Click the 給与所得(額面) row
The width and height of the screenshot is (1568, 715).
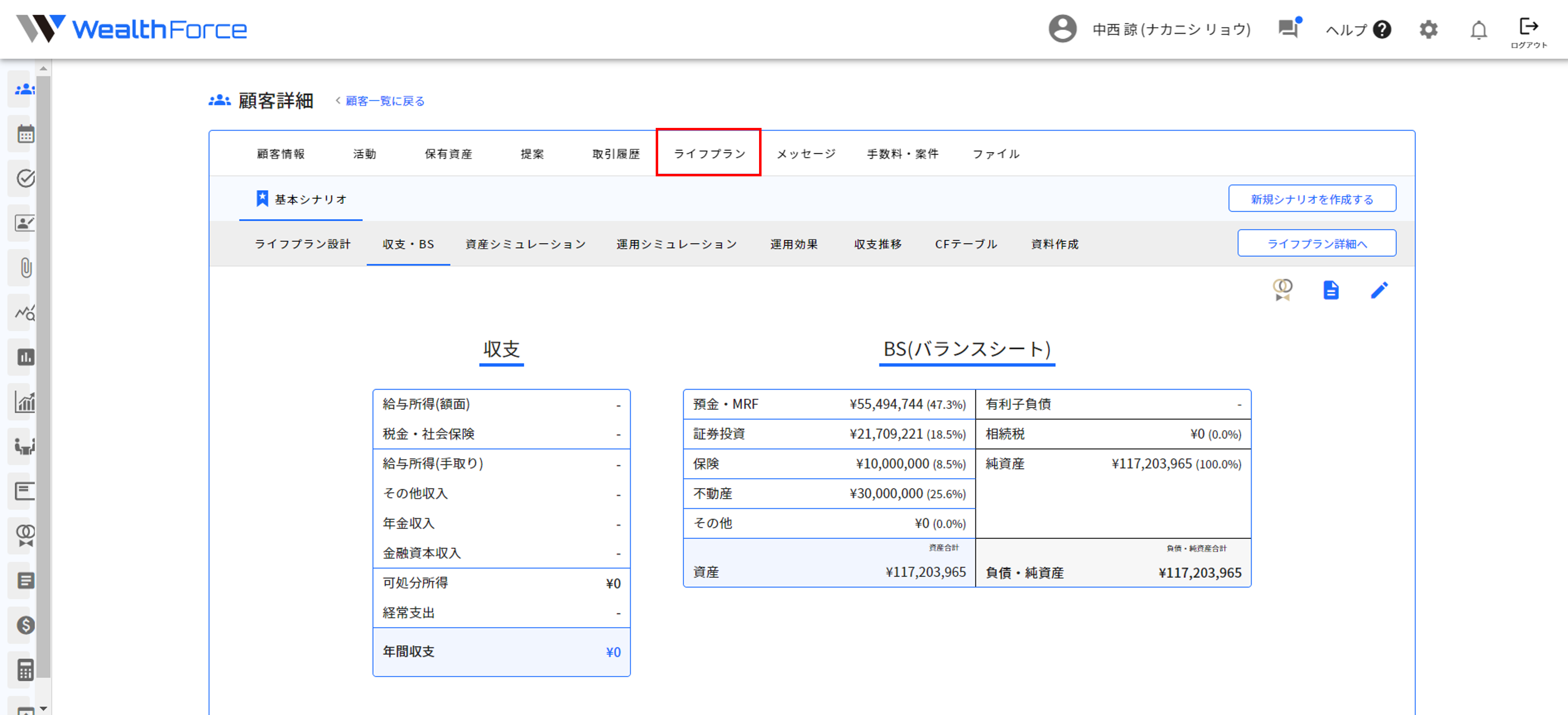(x=501, y=404)
